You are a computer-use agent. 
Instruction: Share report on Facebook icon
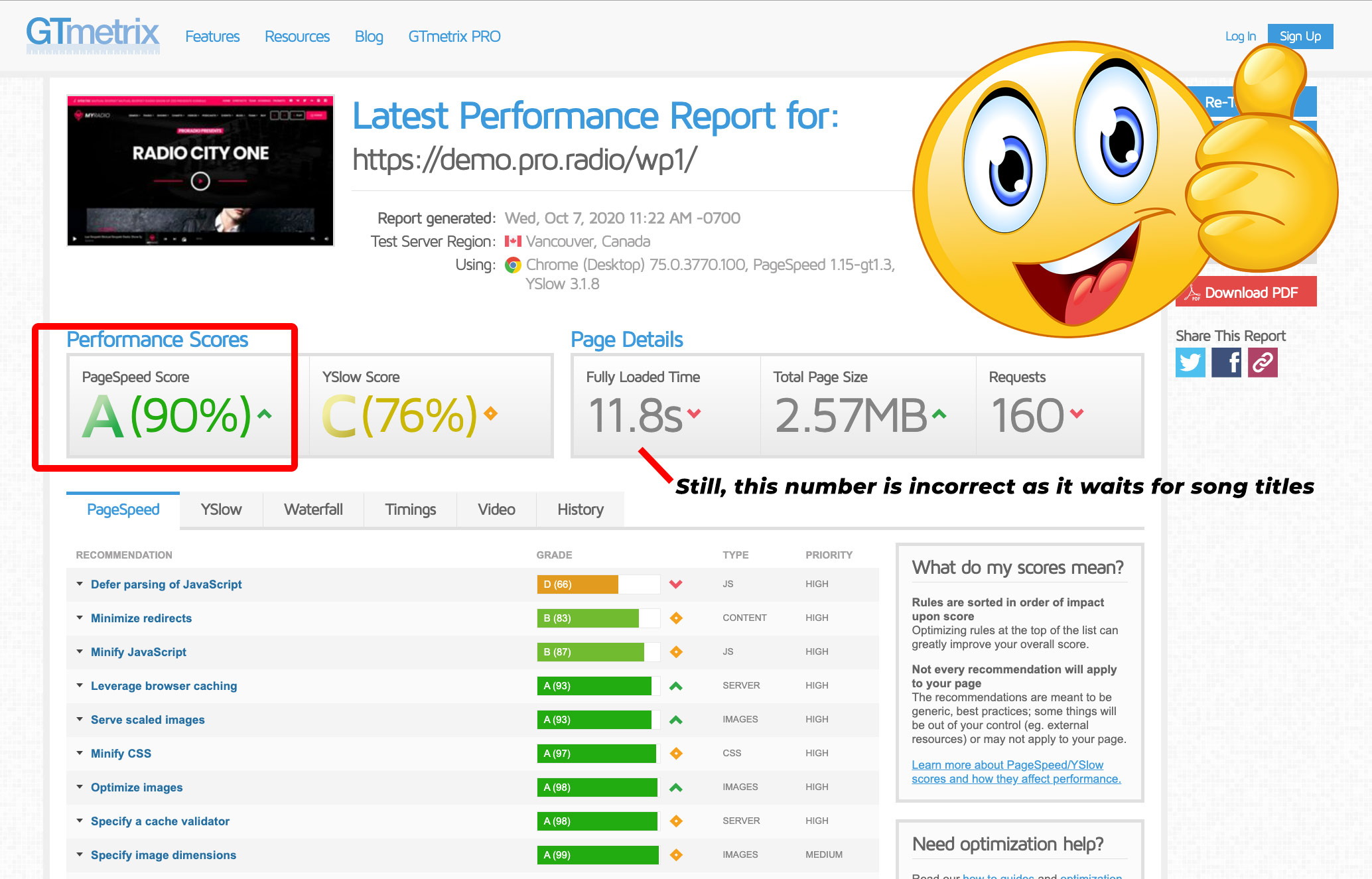pyautogui.click(x=1226, y=362)
